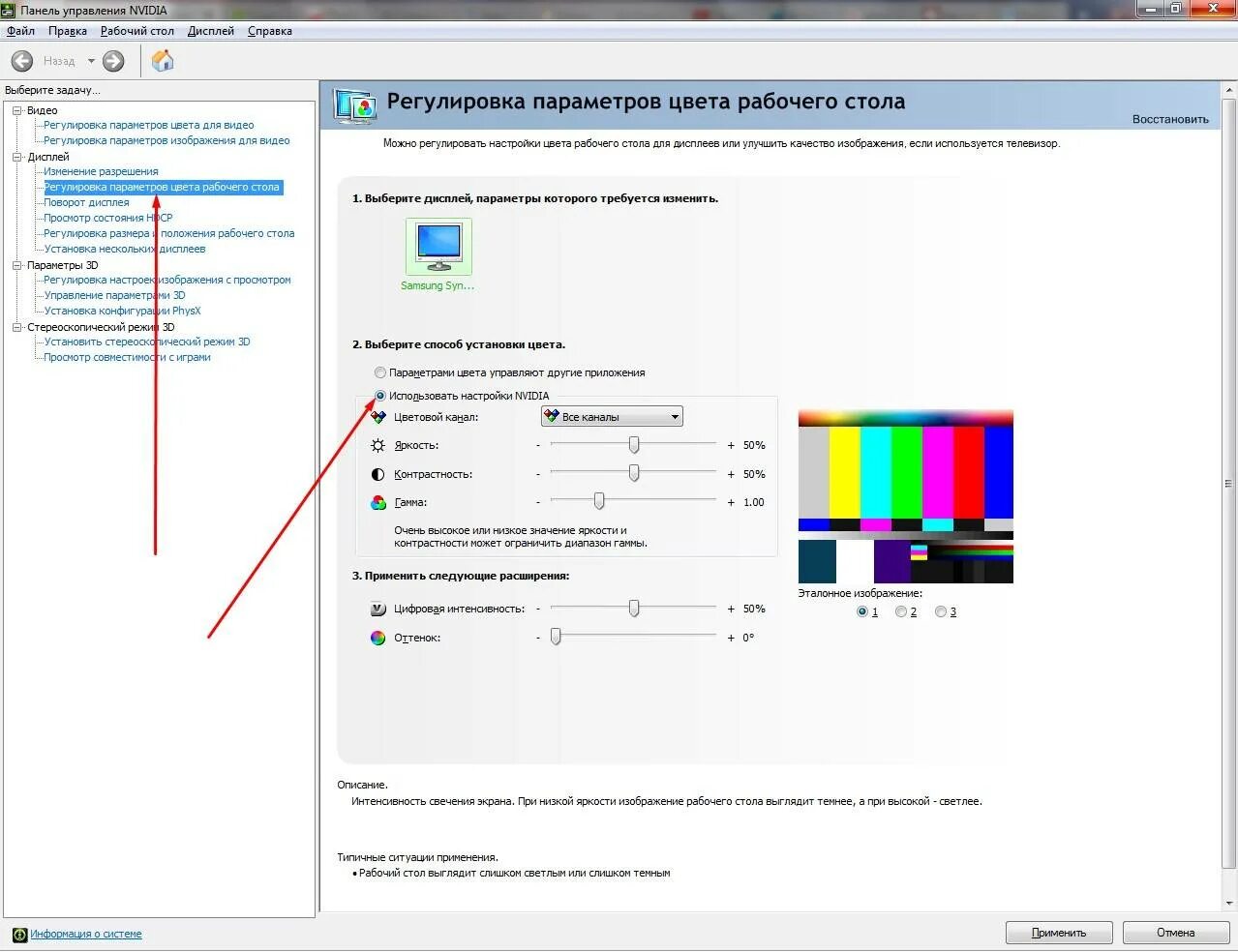Click the Back arrow icon

(x=22, y=61)
